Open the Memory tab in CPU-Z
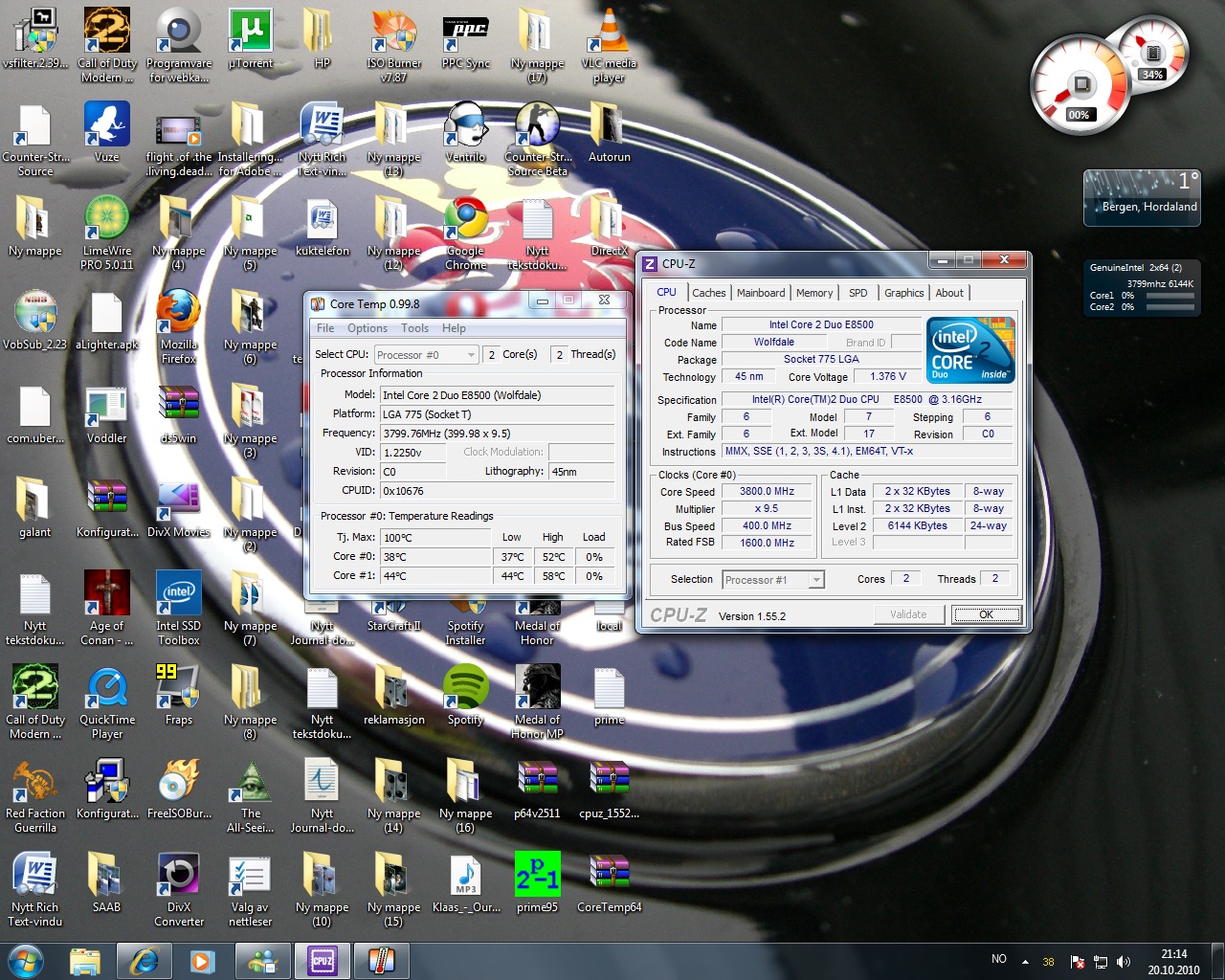 point(814,293)
